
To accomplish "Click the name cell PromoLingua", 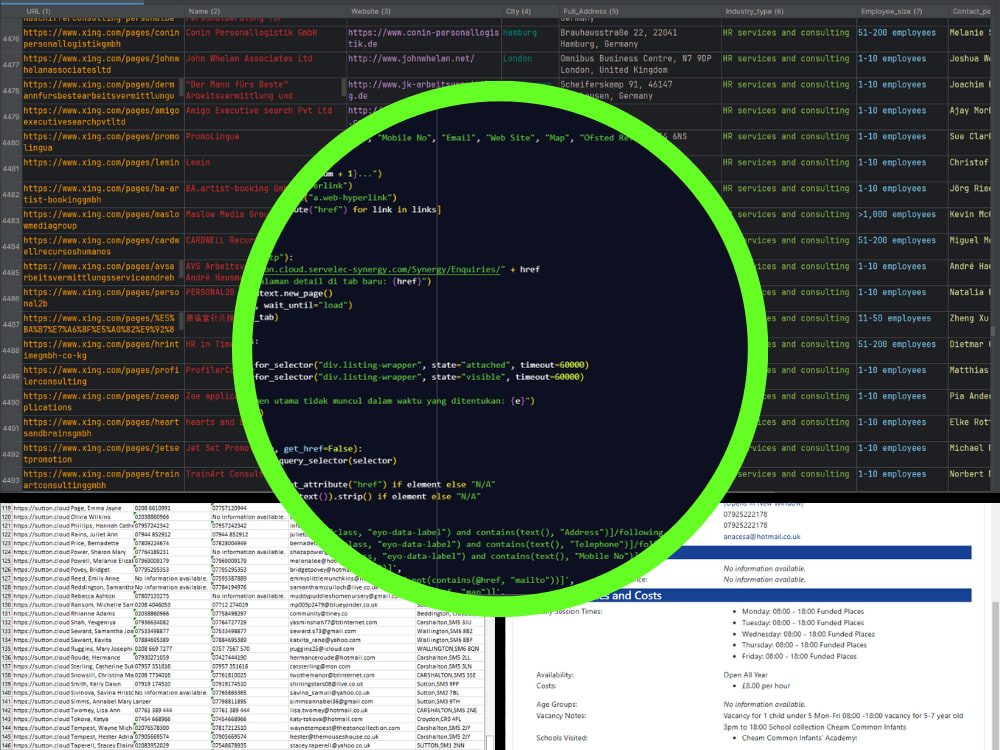I will pyautogui.click(x=212, y=136).
